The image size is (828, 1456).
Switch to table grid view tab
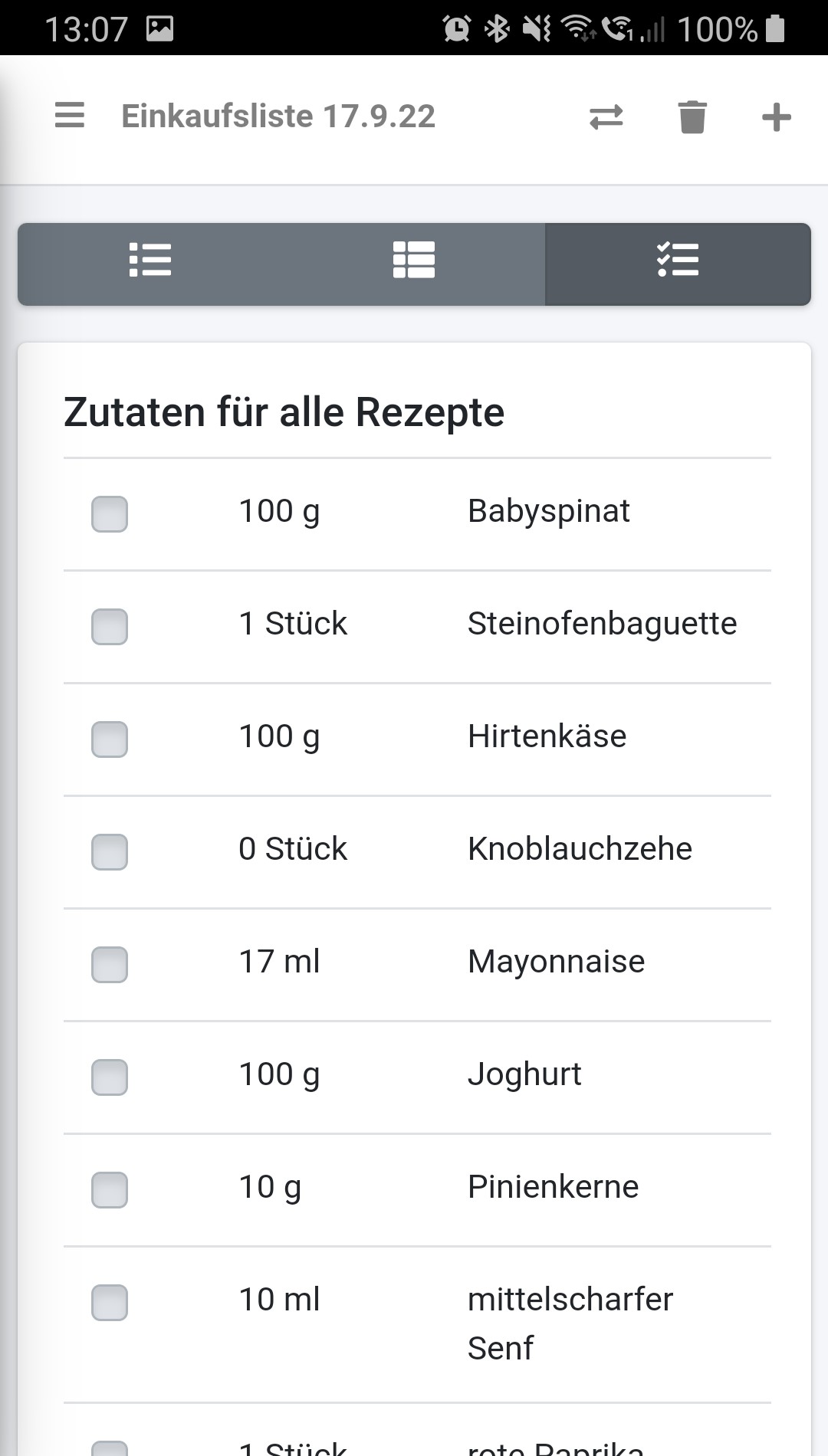tap(414, 261)
